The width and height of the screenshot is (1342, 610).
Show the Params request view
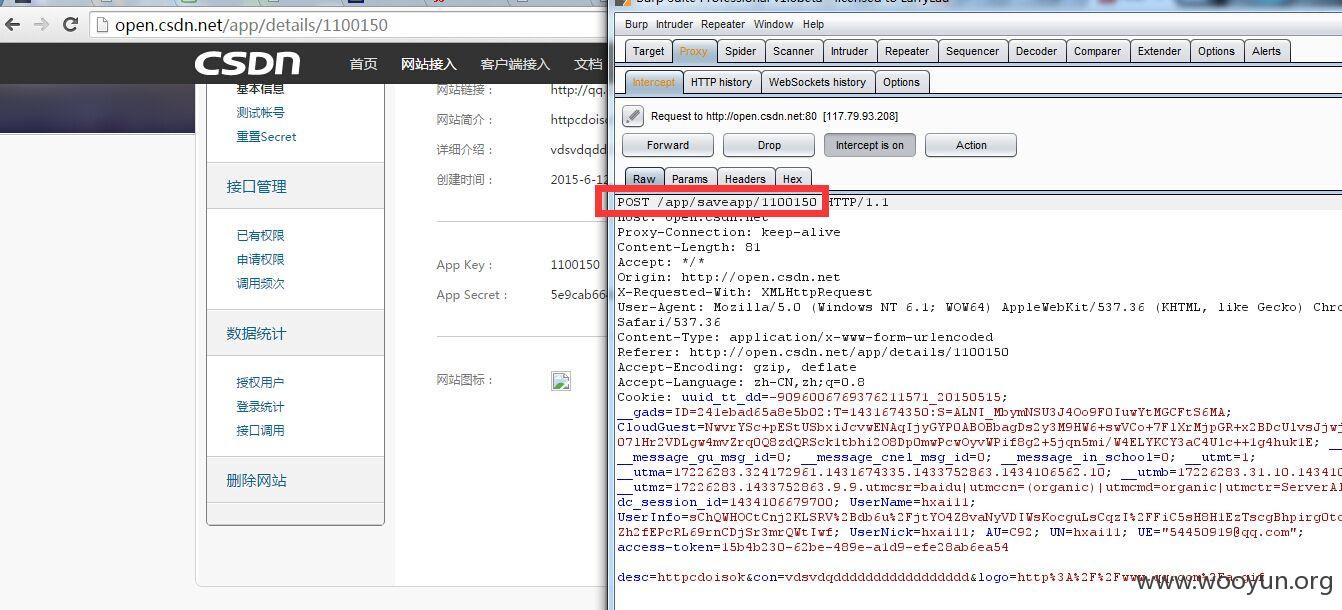[689, 179]
